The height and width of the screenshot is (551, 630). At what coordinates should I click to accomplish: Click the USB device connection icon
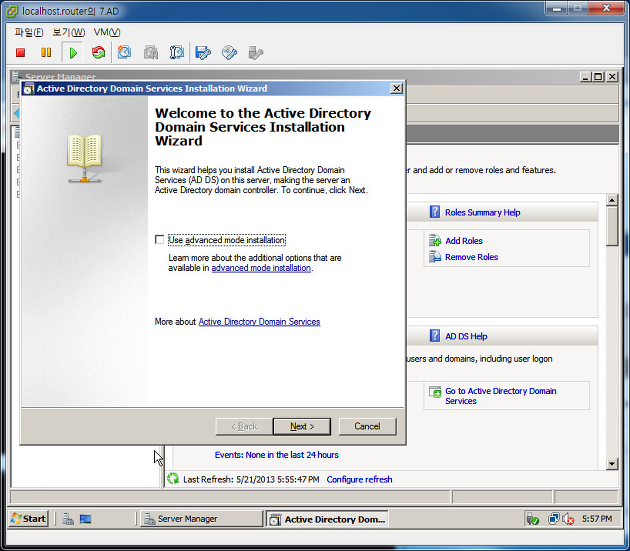tap(256, 53)
